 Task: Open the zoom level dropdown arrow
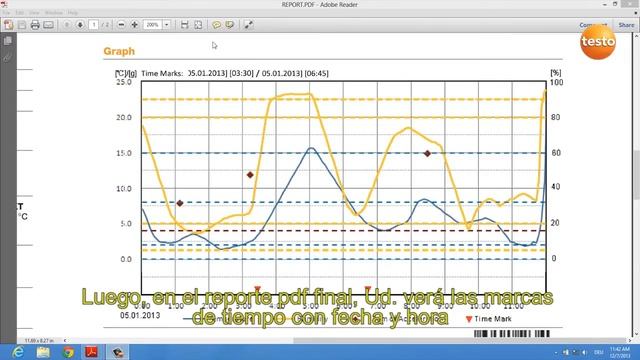tap(167, 25)
